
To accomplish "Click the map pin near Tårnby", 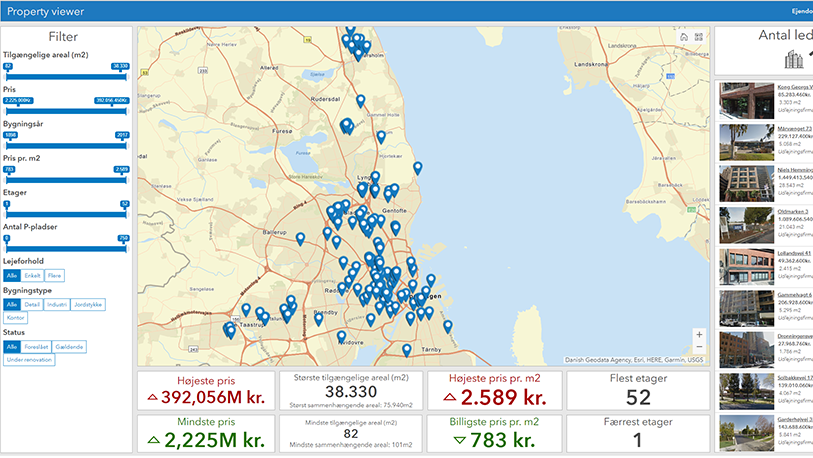I will [406, 350].
